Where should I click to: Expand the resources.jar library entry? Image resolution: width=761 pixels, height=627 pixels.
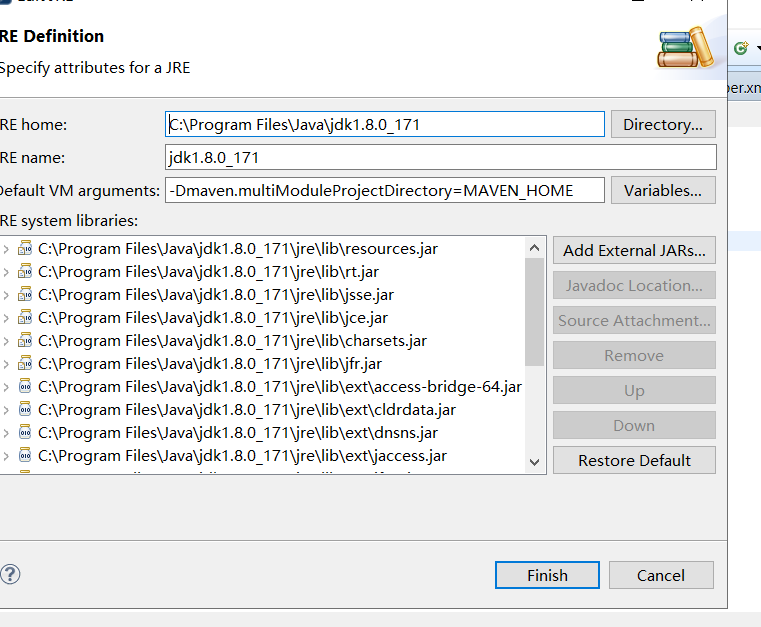point(6,249)
